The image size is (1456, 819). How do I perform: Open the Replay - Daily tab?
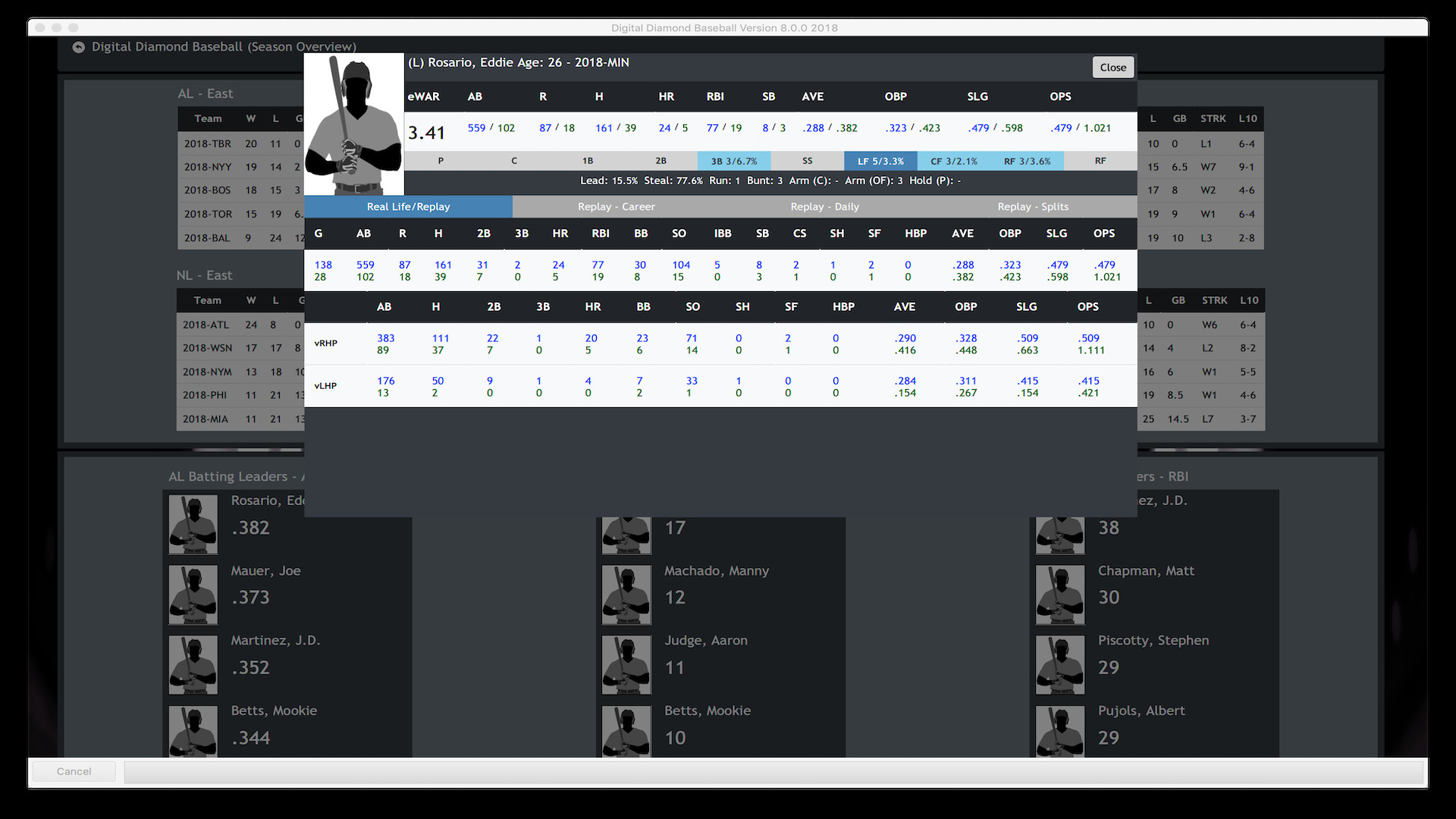pyautogui.click(x=824, y=206)
